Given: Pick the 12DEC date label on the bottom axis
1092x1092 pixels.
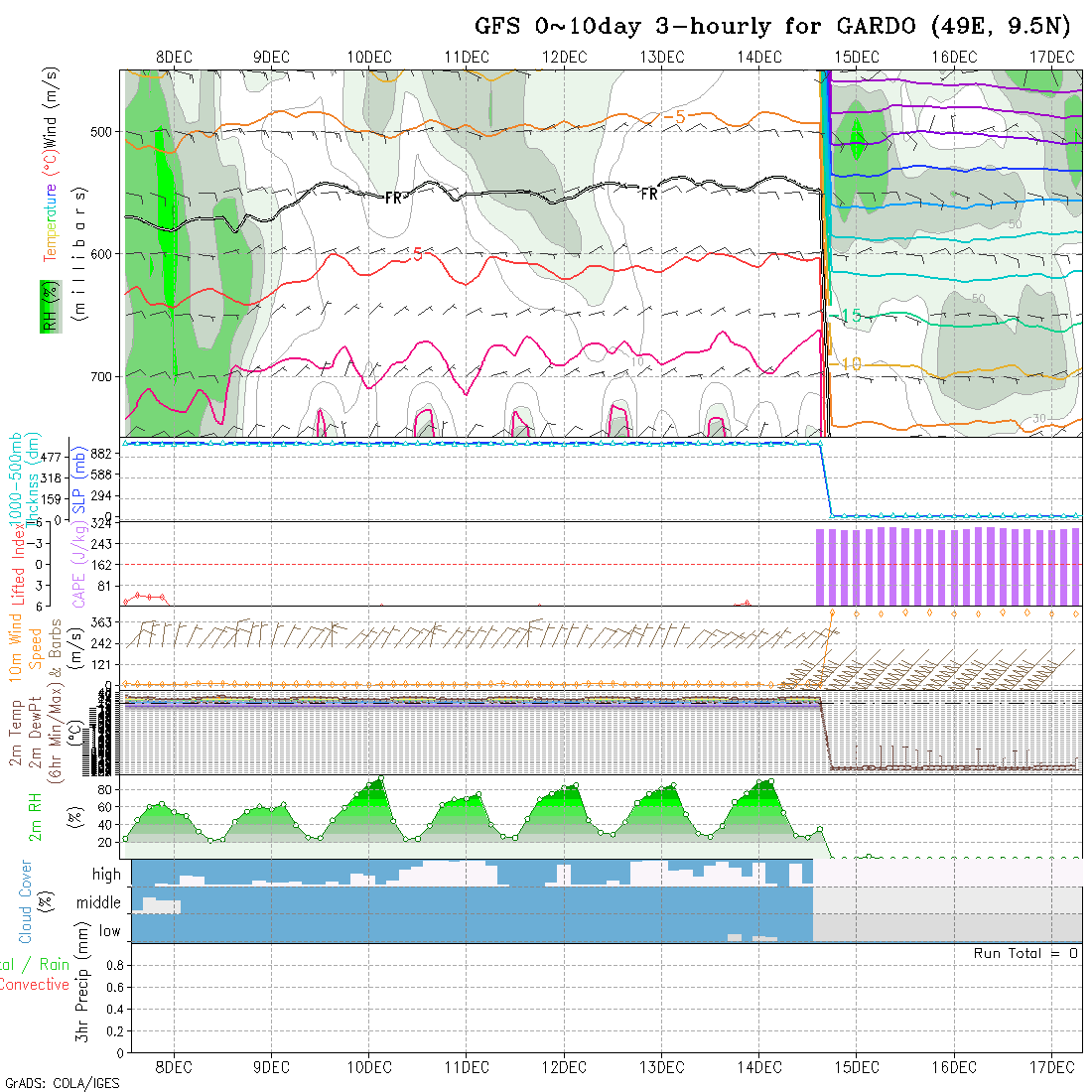Looking at the screenshot, I should (x=564, y=1067).
